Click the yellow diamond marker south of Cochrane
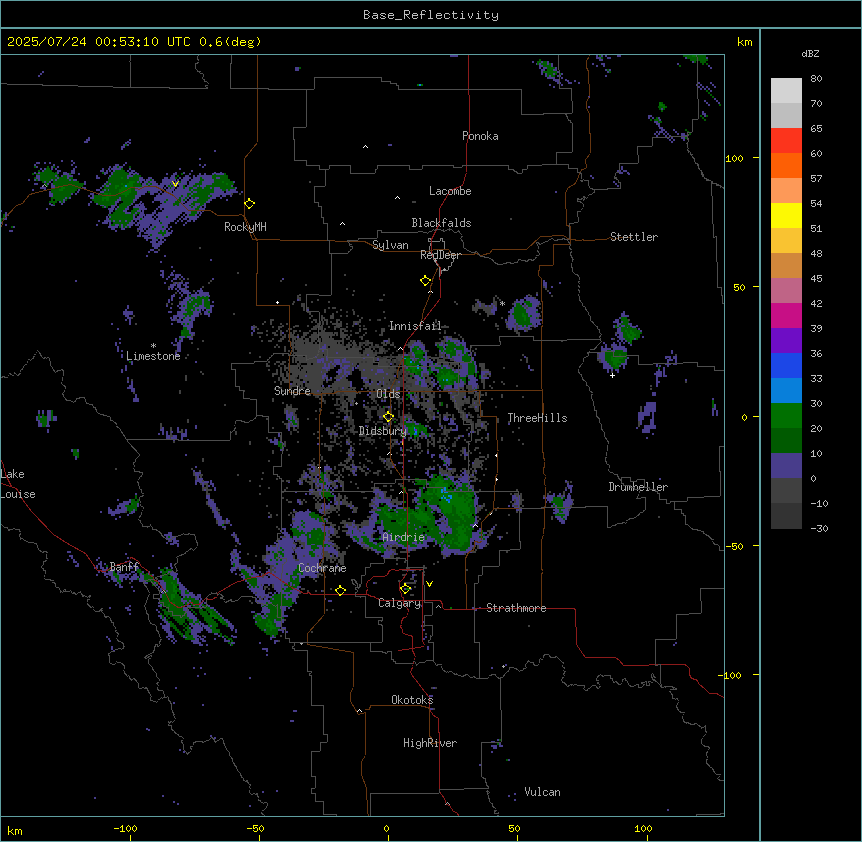 [x=340, y=590]
